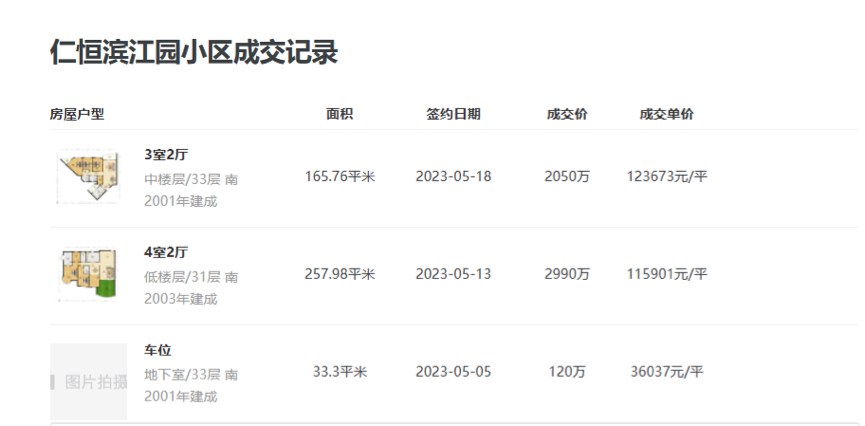Click the 面积 column header

[339, 114]
